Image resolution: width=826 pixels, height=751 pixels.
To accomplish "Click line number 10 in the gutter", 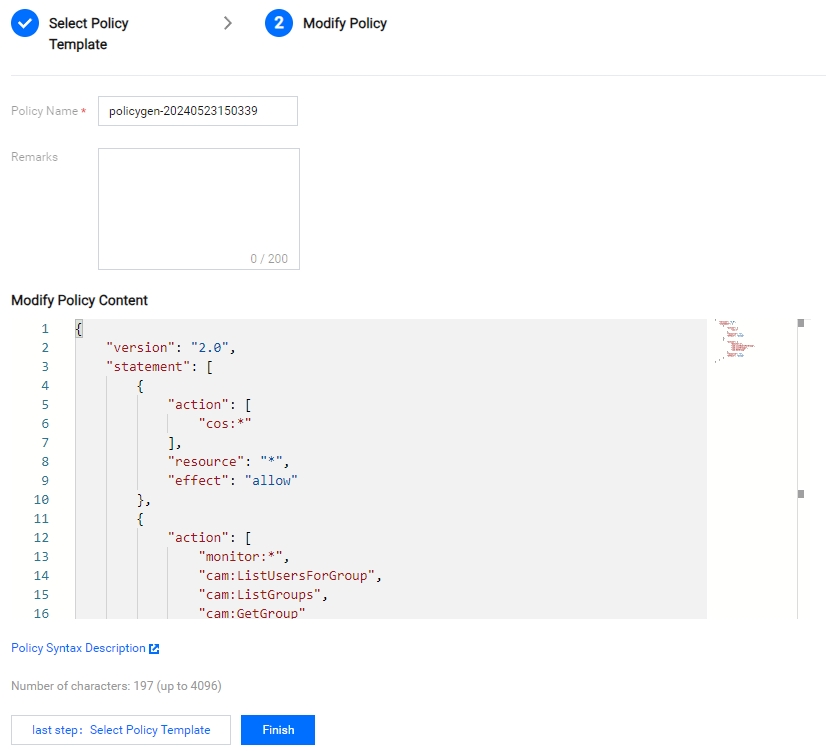I will (41, 499).
